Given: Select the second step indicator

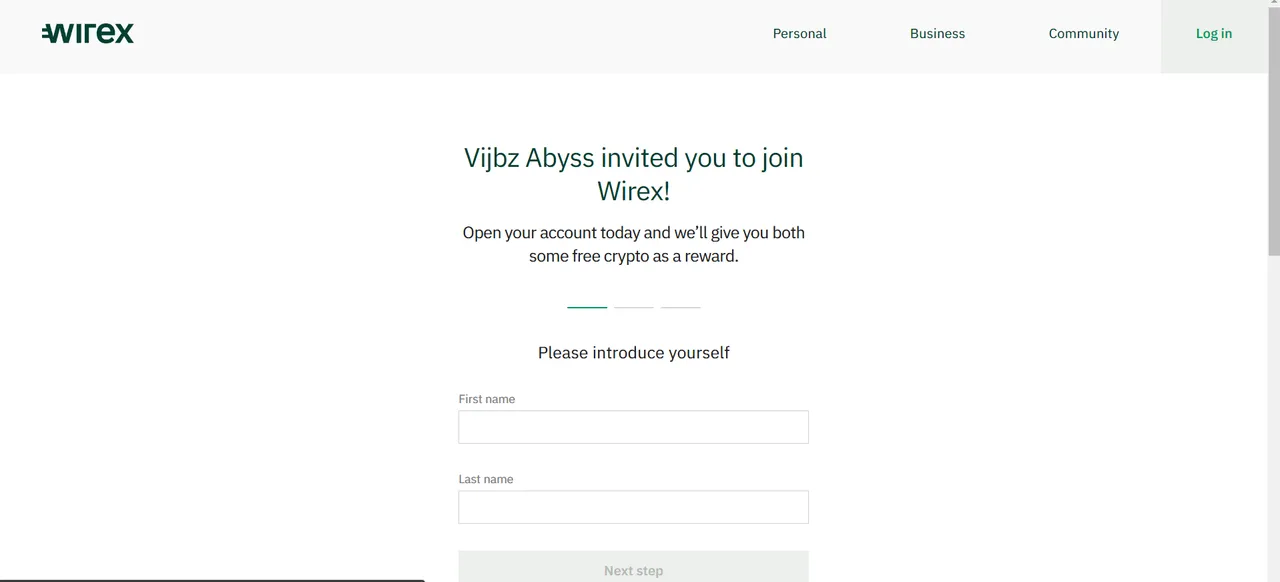Looking at the screenshot, I should point(633,307).
